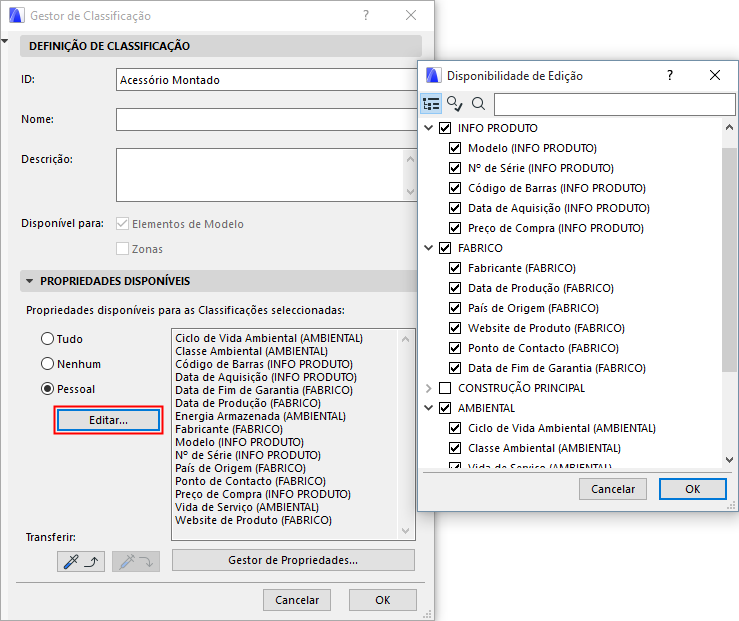Select the Pessoal radio option

point(47,389)
